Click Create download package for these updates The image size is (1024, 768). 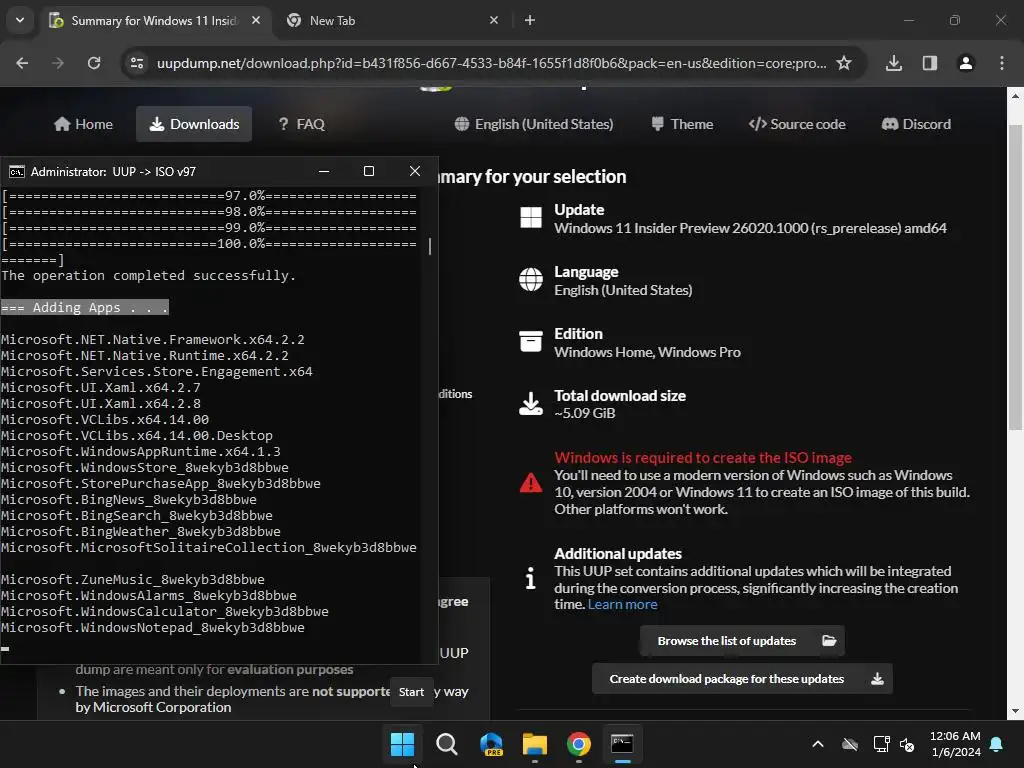point(743,679)
